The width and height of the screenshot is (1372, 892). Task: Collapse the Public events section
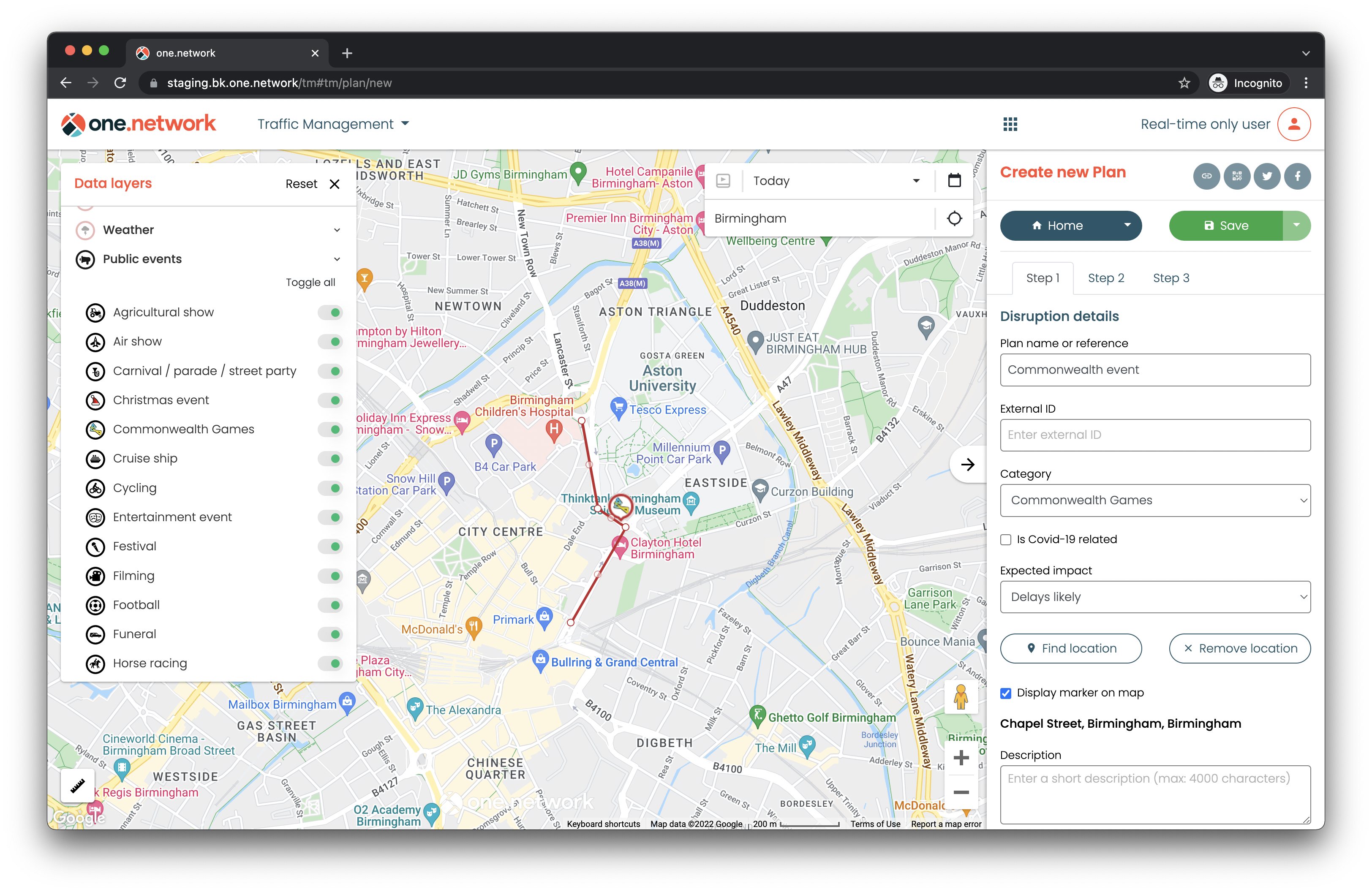coord(337,259)
